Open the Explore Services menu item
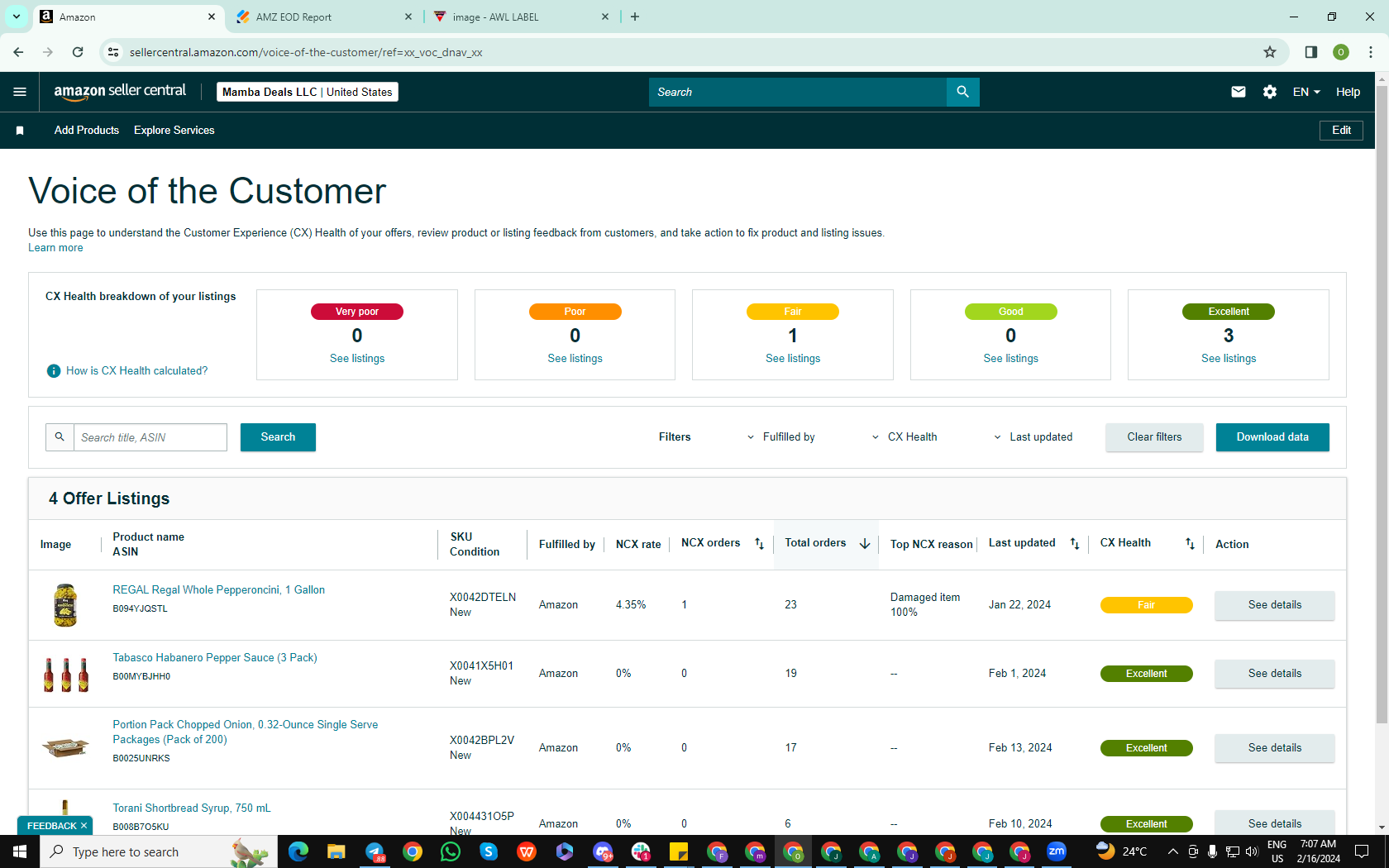 (174, 131)
